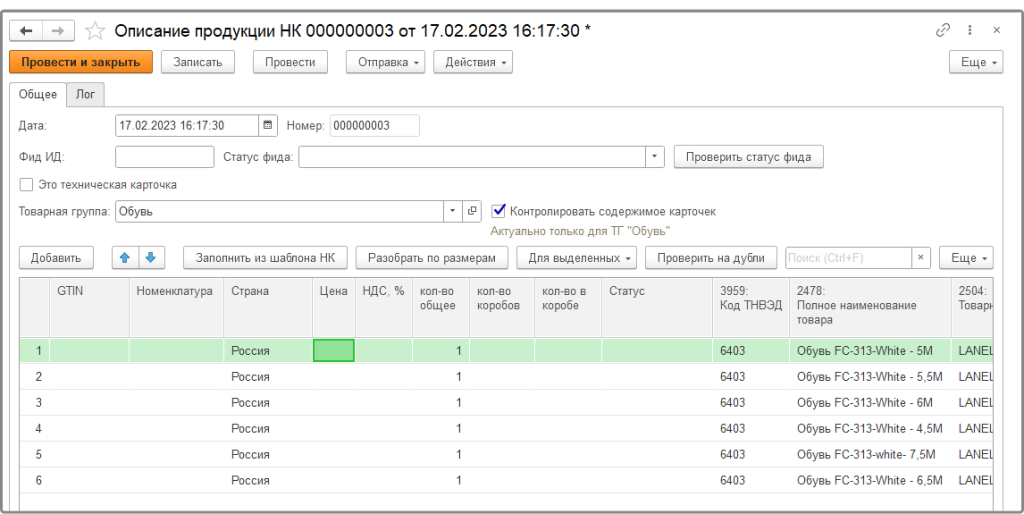Select row number 2 cell

(x=35, y=377)
